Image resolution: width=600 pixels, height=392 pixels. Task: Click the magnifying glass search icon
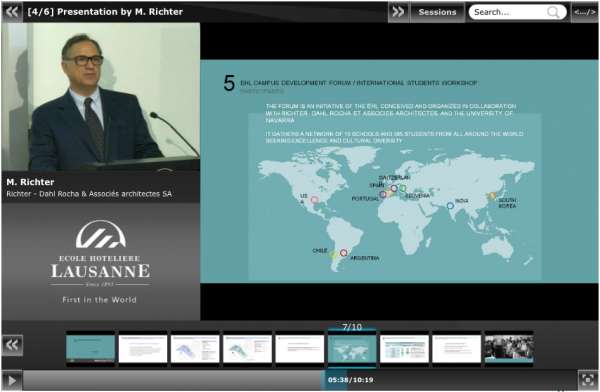pyautogui.click(x=553, y=12)
